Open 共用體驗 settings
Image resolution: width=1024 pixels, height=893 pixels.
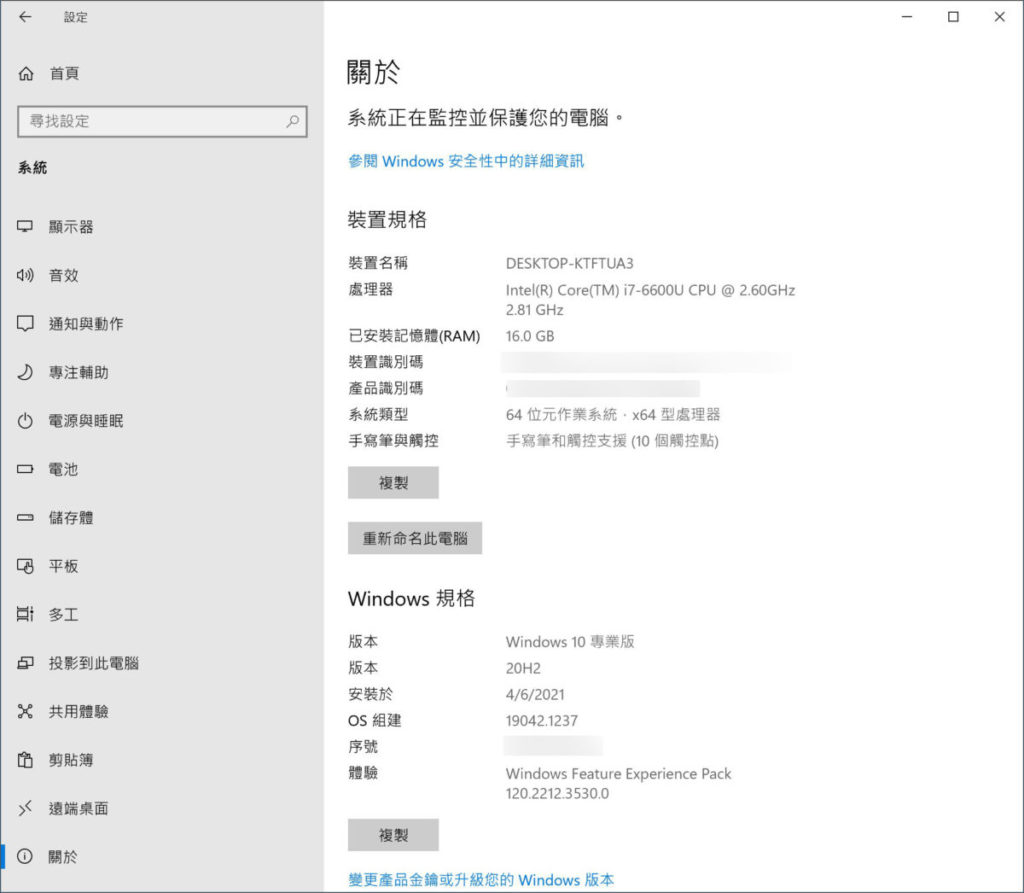(x=162, y=711)
